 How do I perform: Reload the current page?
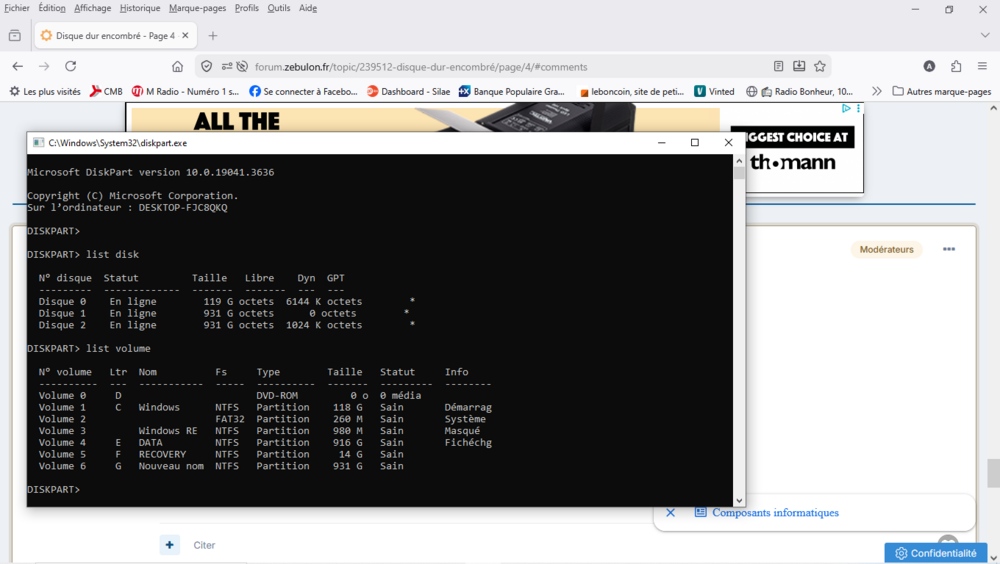[x=71, y=66]
